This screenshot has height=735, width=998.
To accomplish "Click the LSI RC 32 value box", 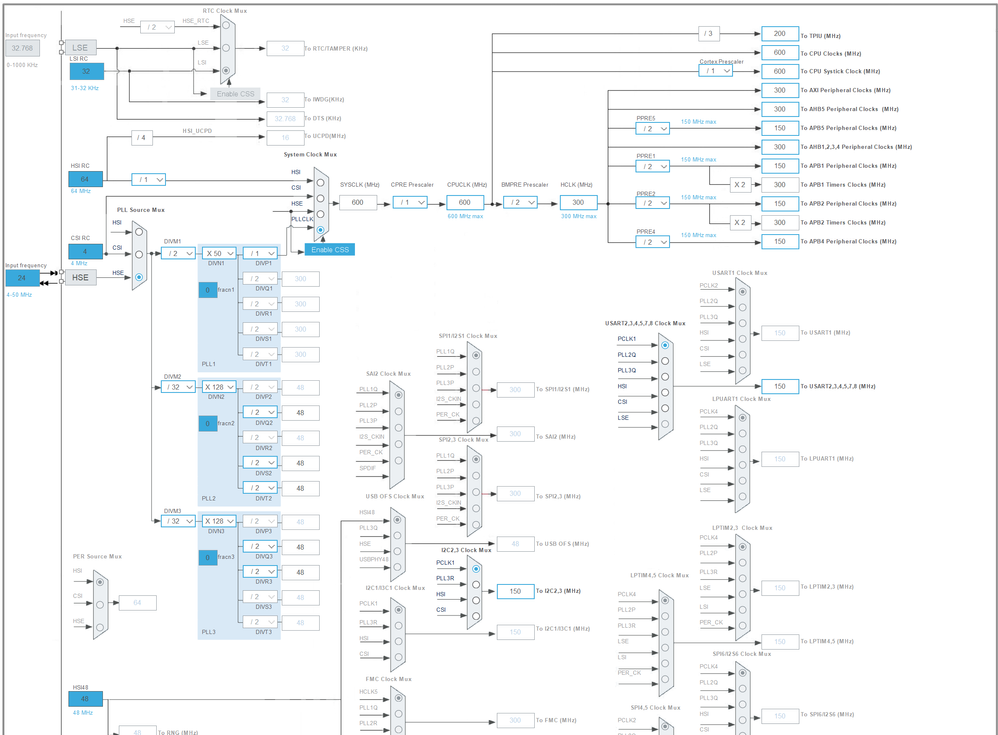I will [x=87, y=71].
